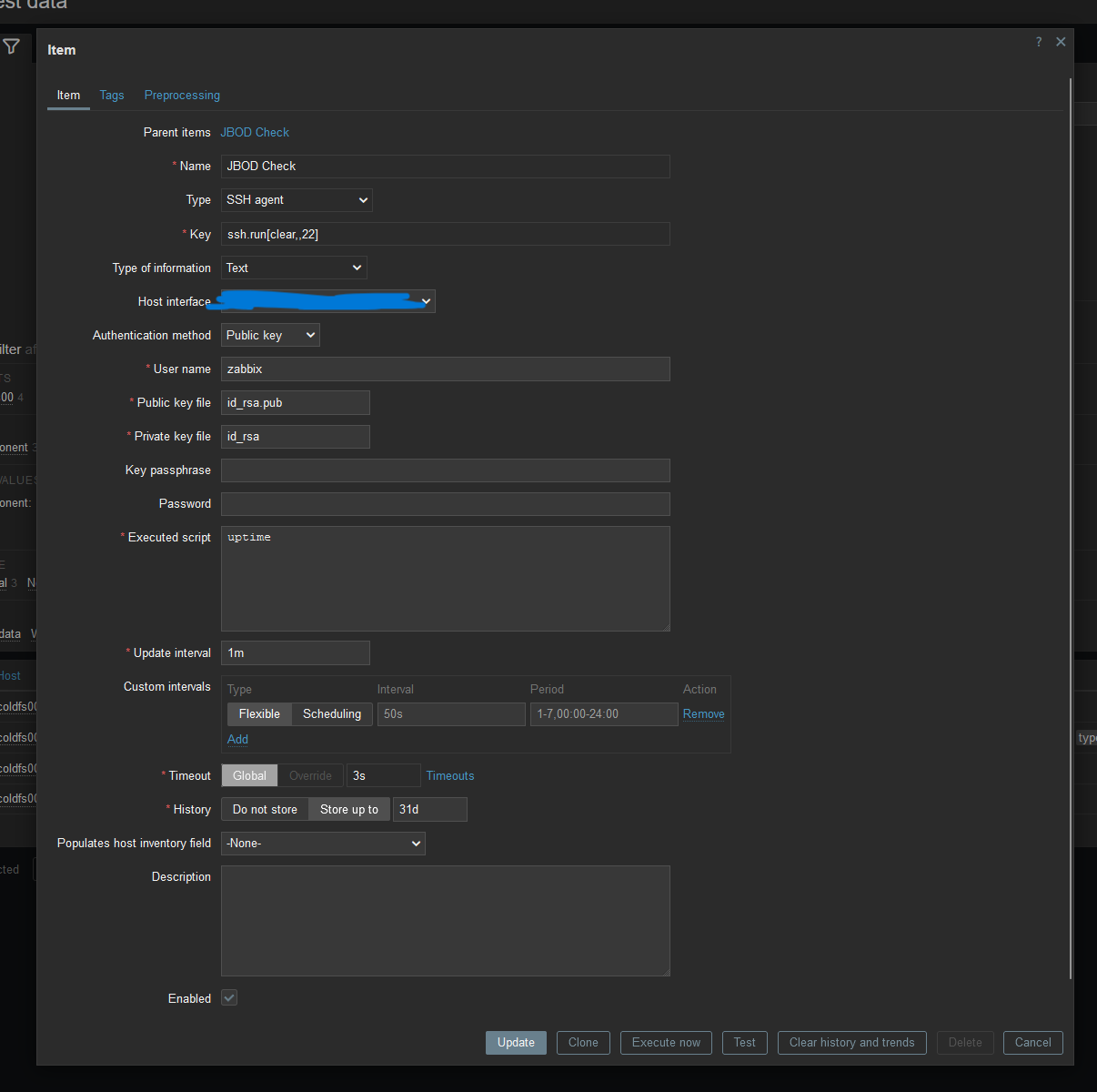1097x1092 pixels.
Task: Click the help question mark icon
Action: [x=1039, y=42]
